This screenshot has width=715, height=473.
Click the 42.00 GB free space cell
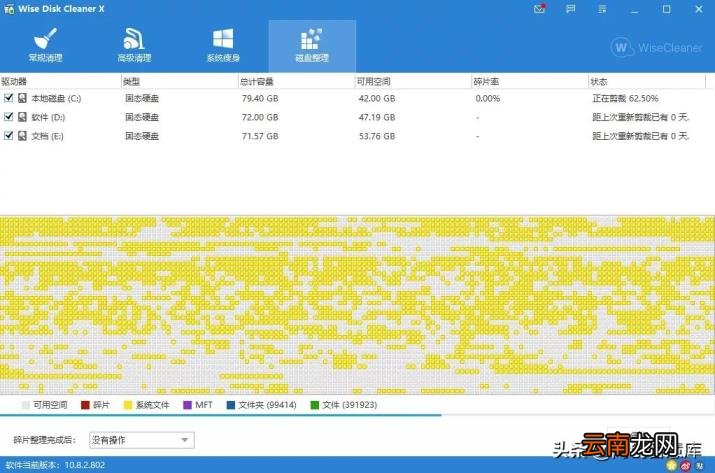[x=377, y=98]
